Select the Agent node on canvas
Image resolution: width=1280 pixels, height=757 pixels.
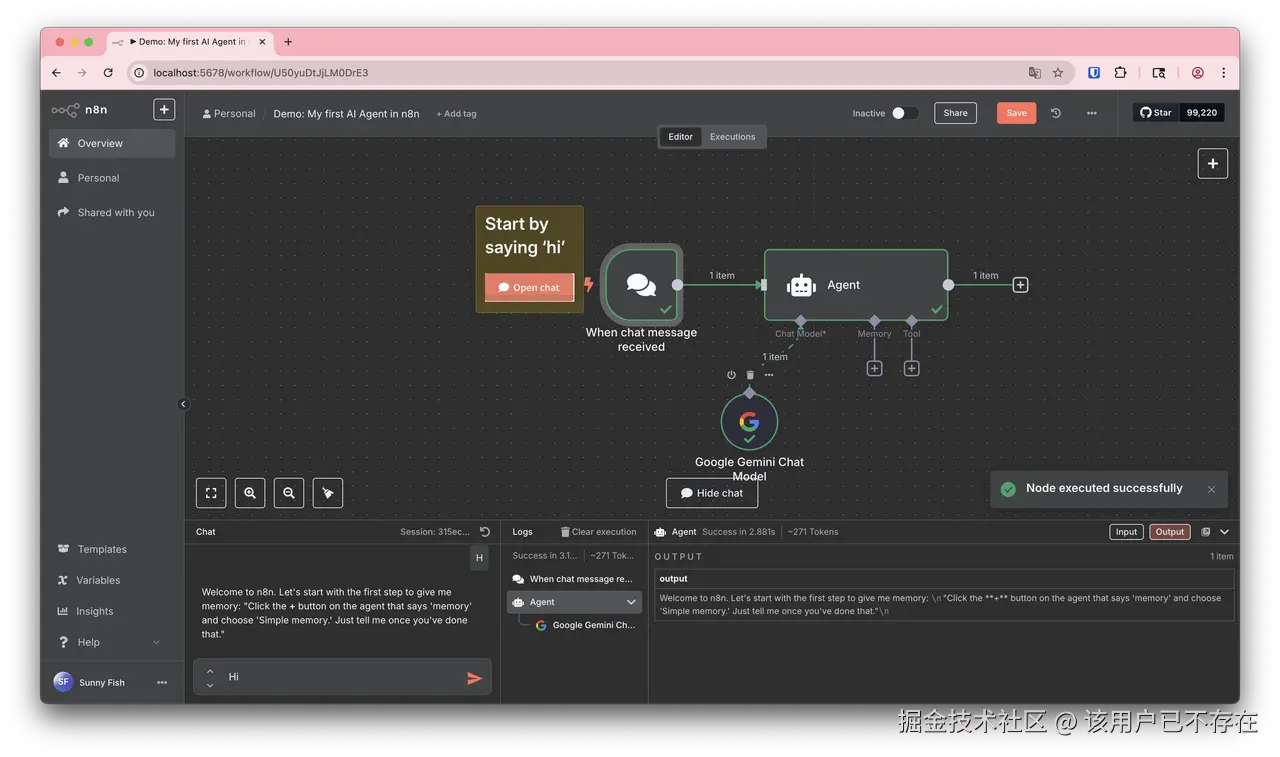pos(856,285)
